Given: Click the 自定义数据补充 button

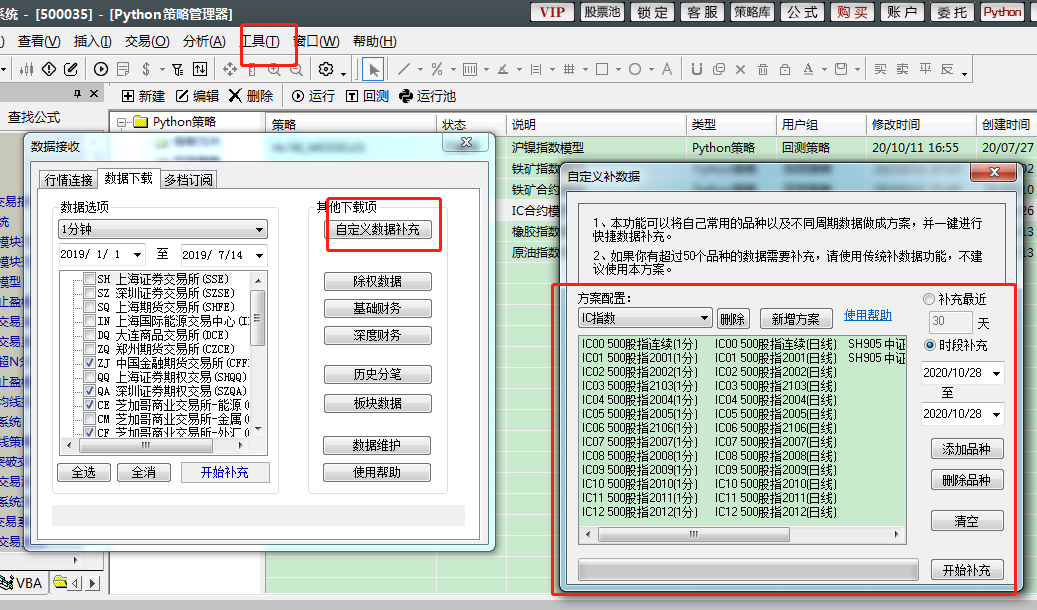Looking at the screenshot, I should (x=378, y=229).
